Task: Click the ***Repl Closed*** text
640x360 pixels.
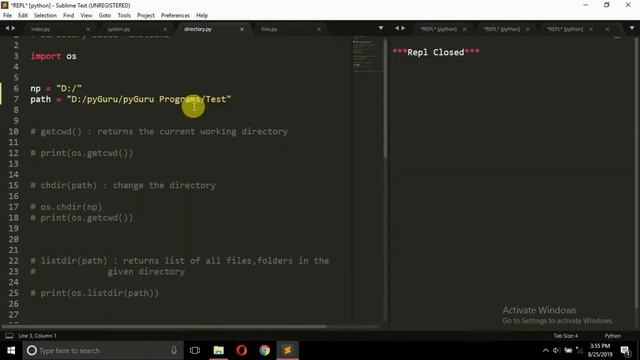Action: (436, 52)
